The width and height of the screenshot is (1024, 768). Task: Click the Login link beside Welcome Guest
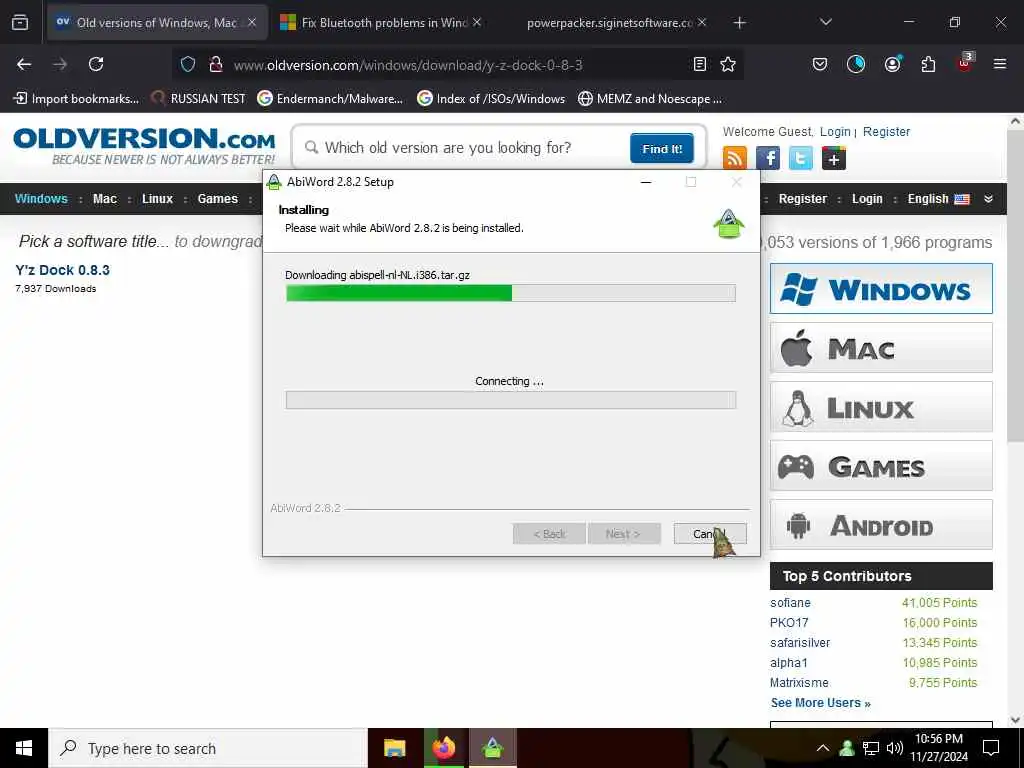point(835,131)
